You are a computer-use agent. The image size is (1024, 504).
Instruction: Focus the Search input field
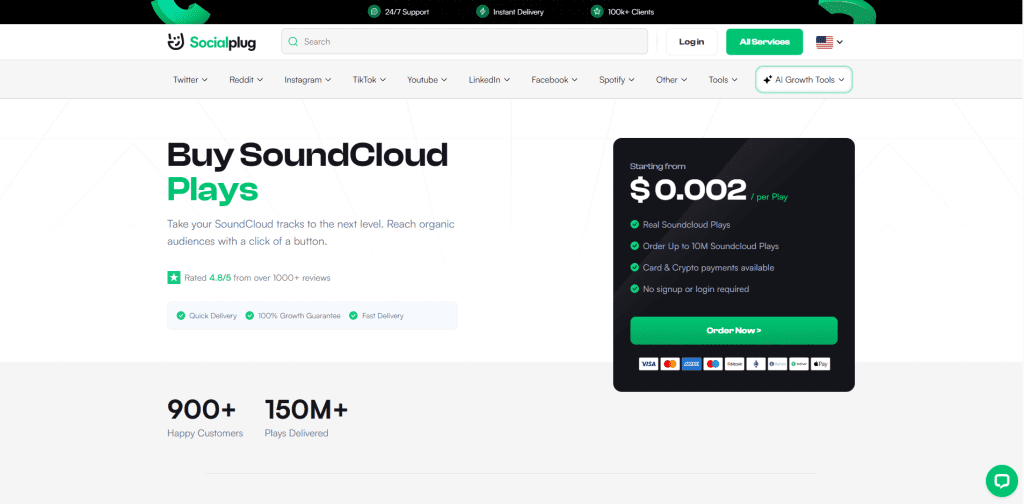pos(464,41)
